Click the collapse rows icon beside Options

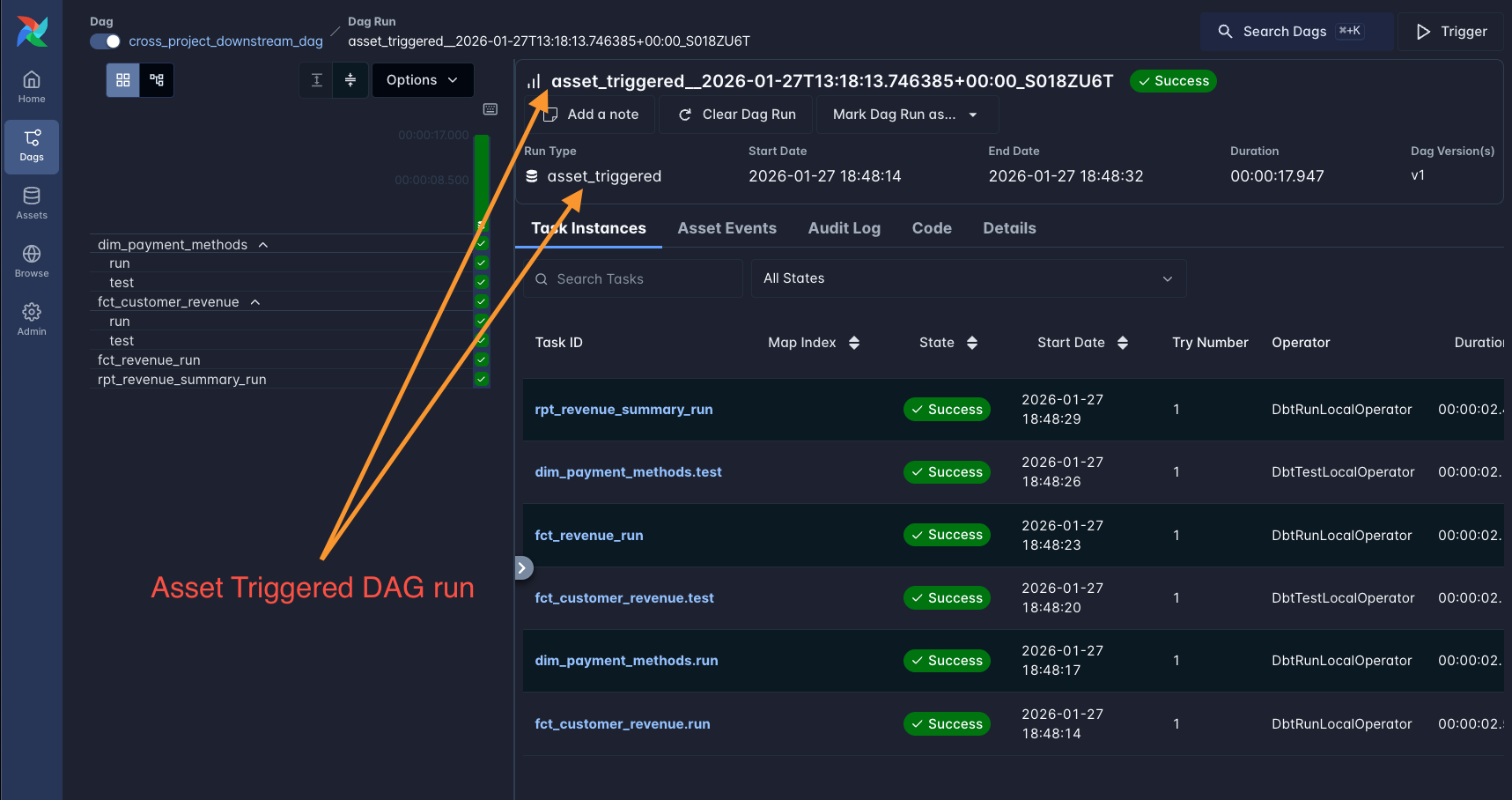[350, 79]
